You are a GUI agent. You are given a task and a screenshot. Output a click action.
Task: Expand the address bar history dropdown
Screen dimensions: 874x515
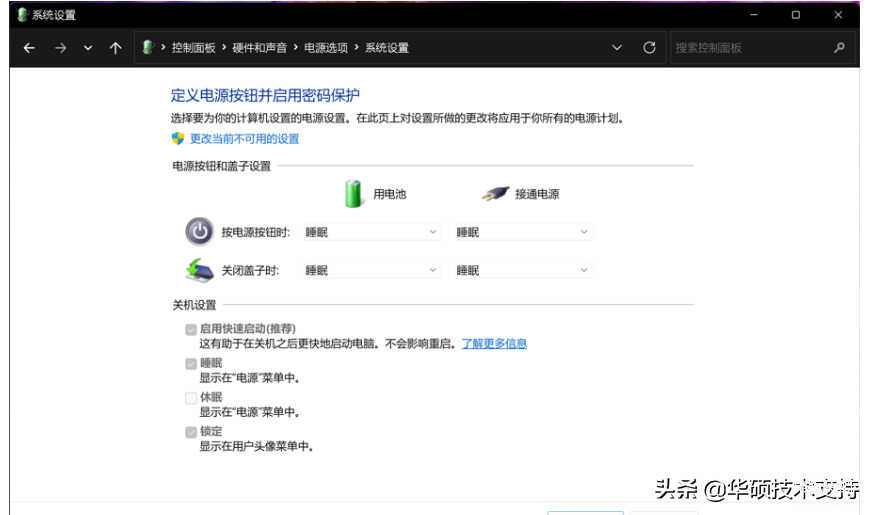[616, 48]
